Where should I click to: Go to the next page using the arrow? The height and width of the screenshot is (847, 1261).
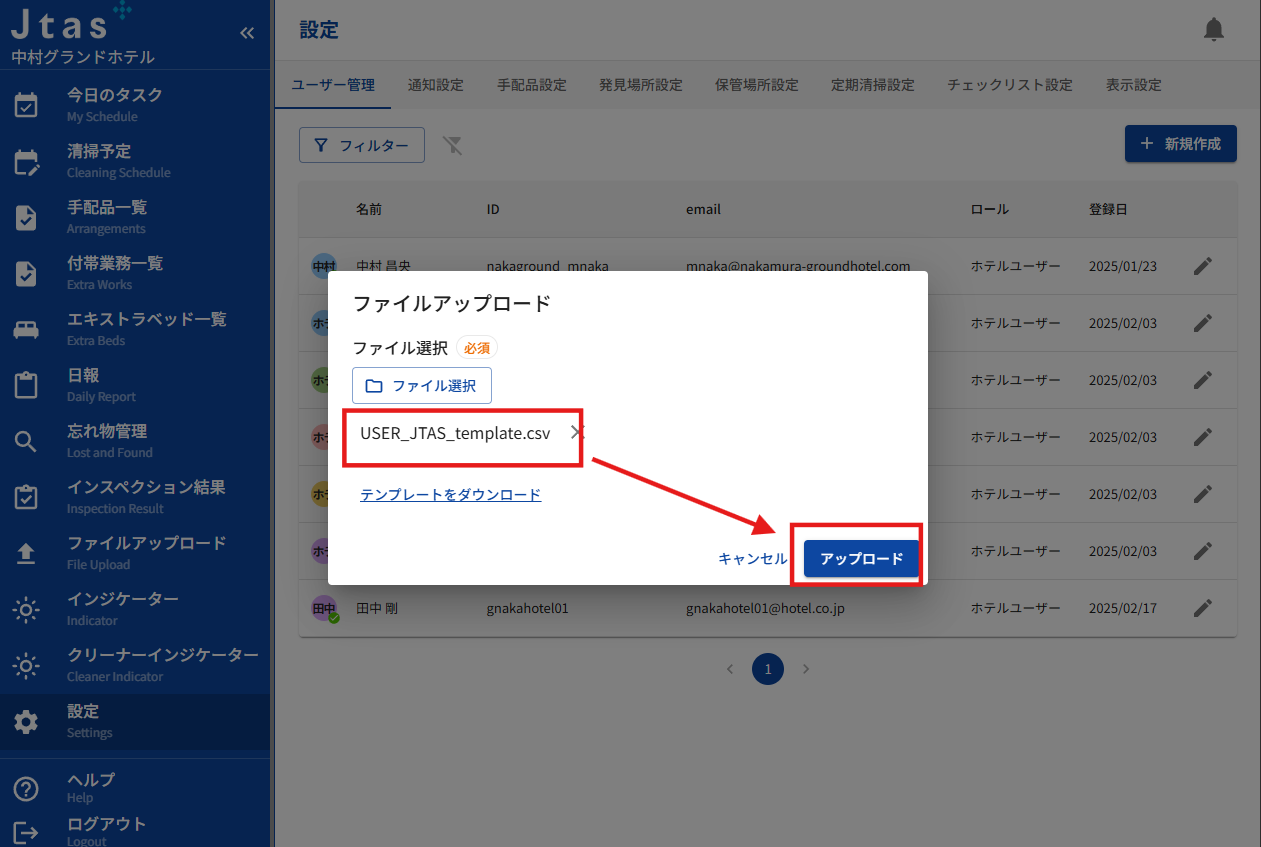[x=806, y=669]
